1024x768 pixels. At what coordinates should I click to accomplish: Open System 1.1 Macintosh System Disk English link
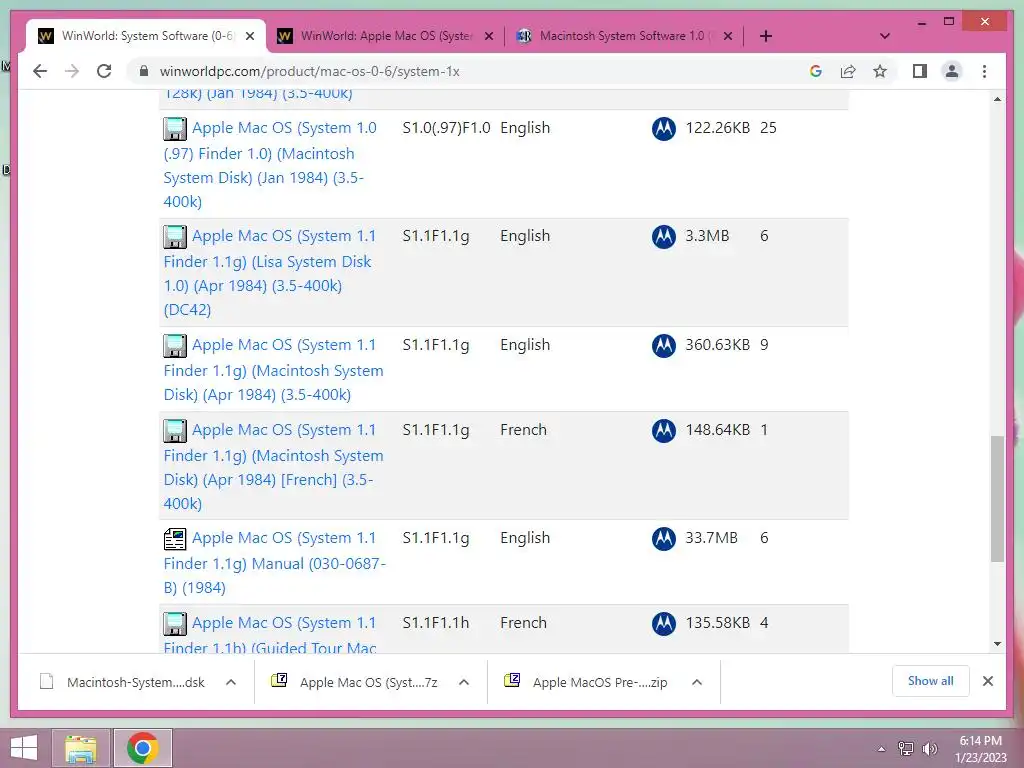(x=273, y=369)
